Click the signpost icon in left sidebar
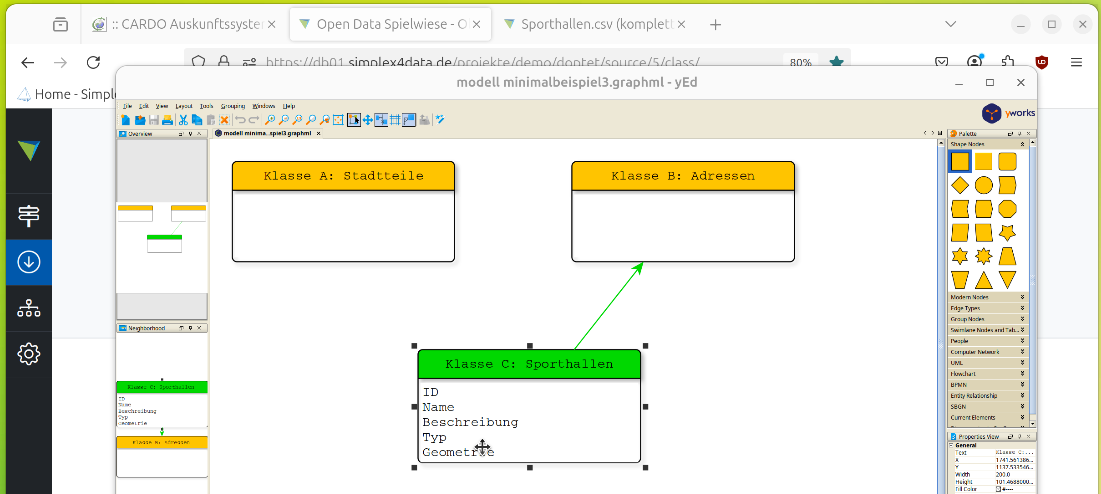 point(29,216)
